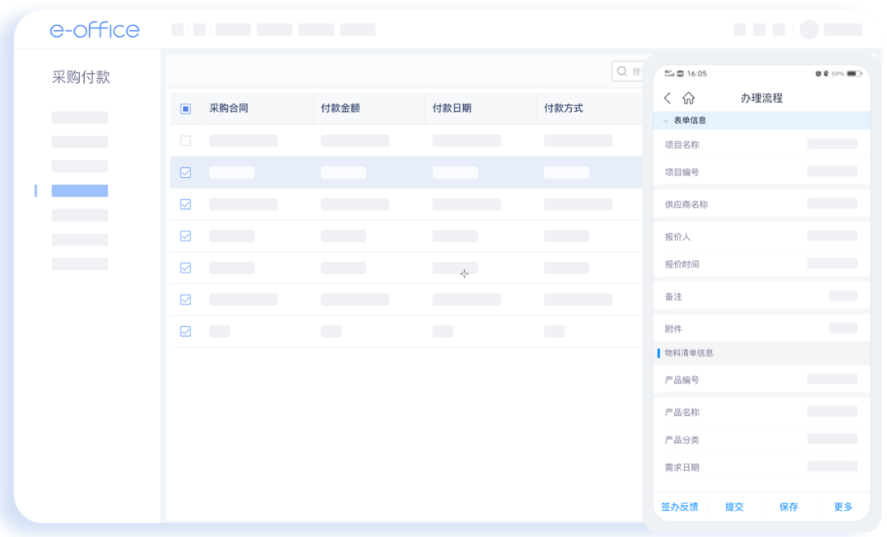Toggle the select-all checkbox in table header
The height and width of the screenshot is (537, 887).
coord(185,108)
